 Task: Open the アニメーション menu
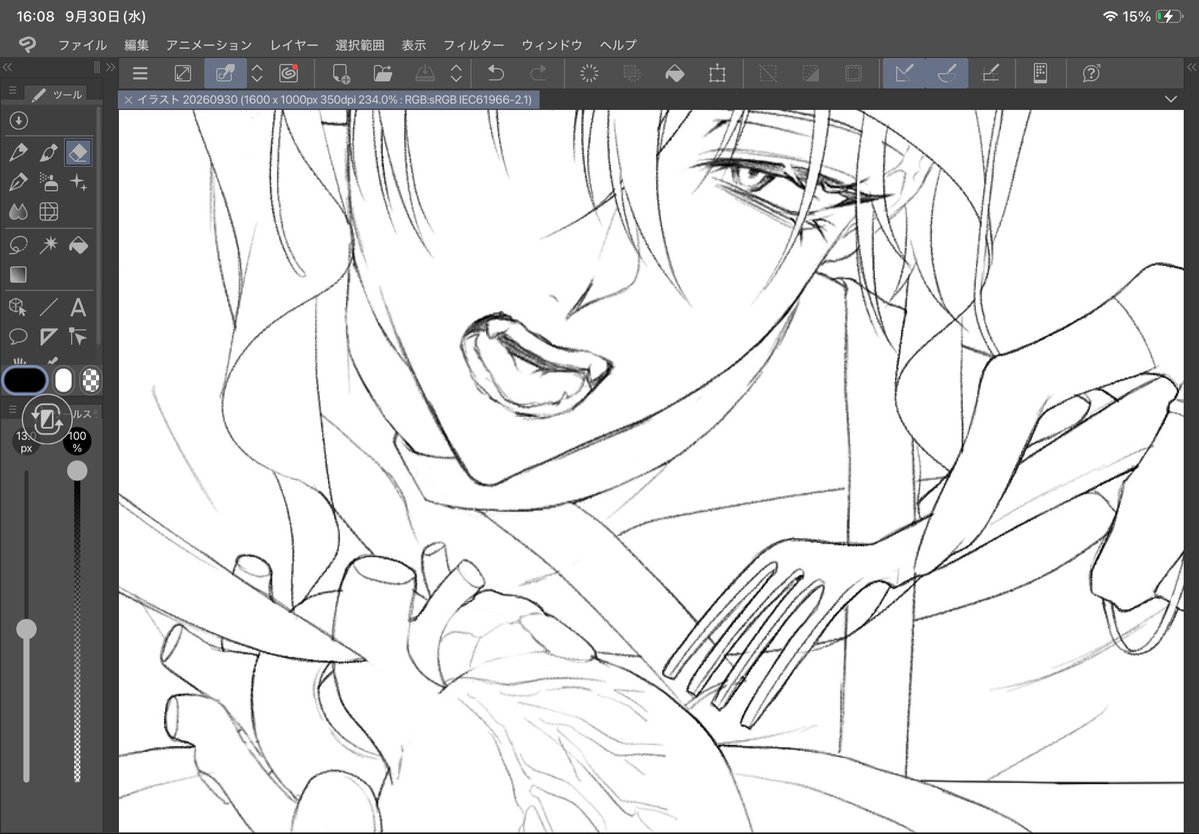click(209, 45)
